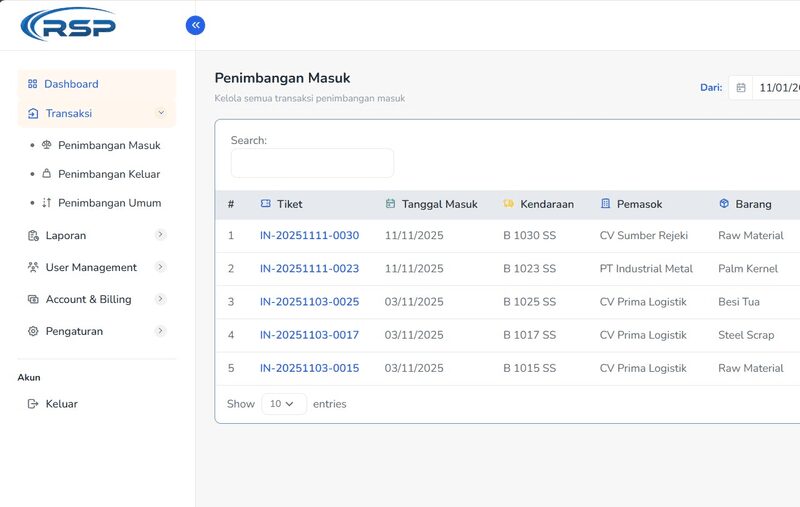Click vehicle cell B 1017 SS
The width and height of the screenshot is (800, 507).
[x=529, y=335]
